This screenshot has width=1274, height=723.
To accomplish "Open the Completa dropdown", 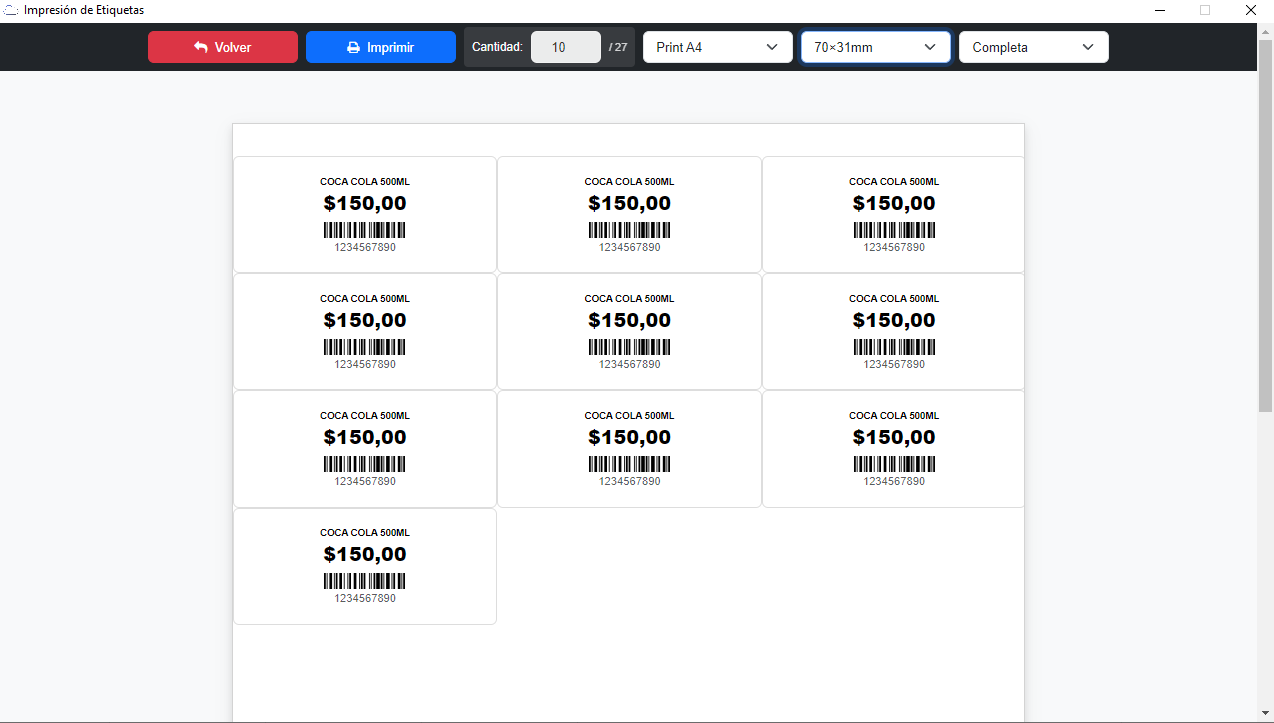I will [x=1034, y=47].
